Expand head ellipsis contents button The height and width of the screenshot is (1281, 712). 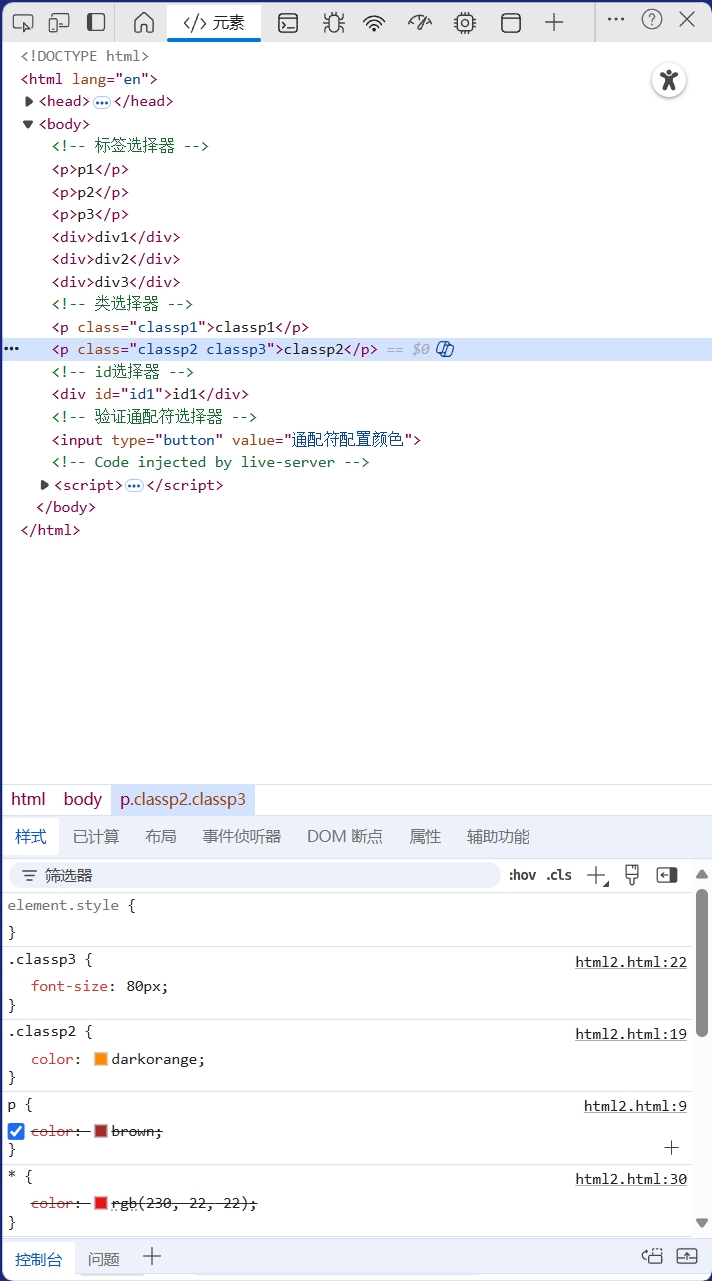point(102,102)
